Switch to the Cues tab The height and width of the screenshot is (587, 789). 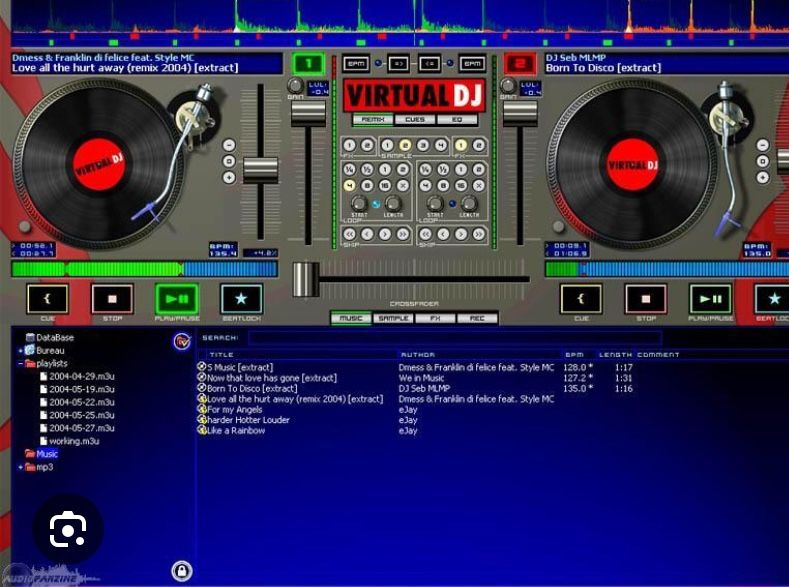tap(415, 120)
